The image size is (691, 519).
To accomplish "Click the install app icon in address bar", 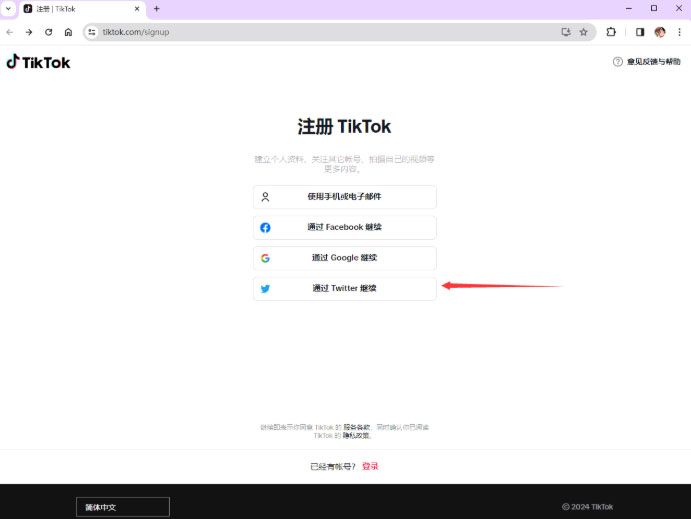I will click(x=566, y=32).
